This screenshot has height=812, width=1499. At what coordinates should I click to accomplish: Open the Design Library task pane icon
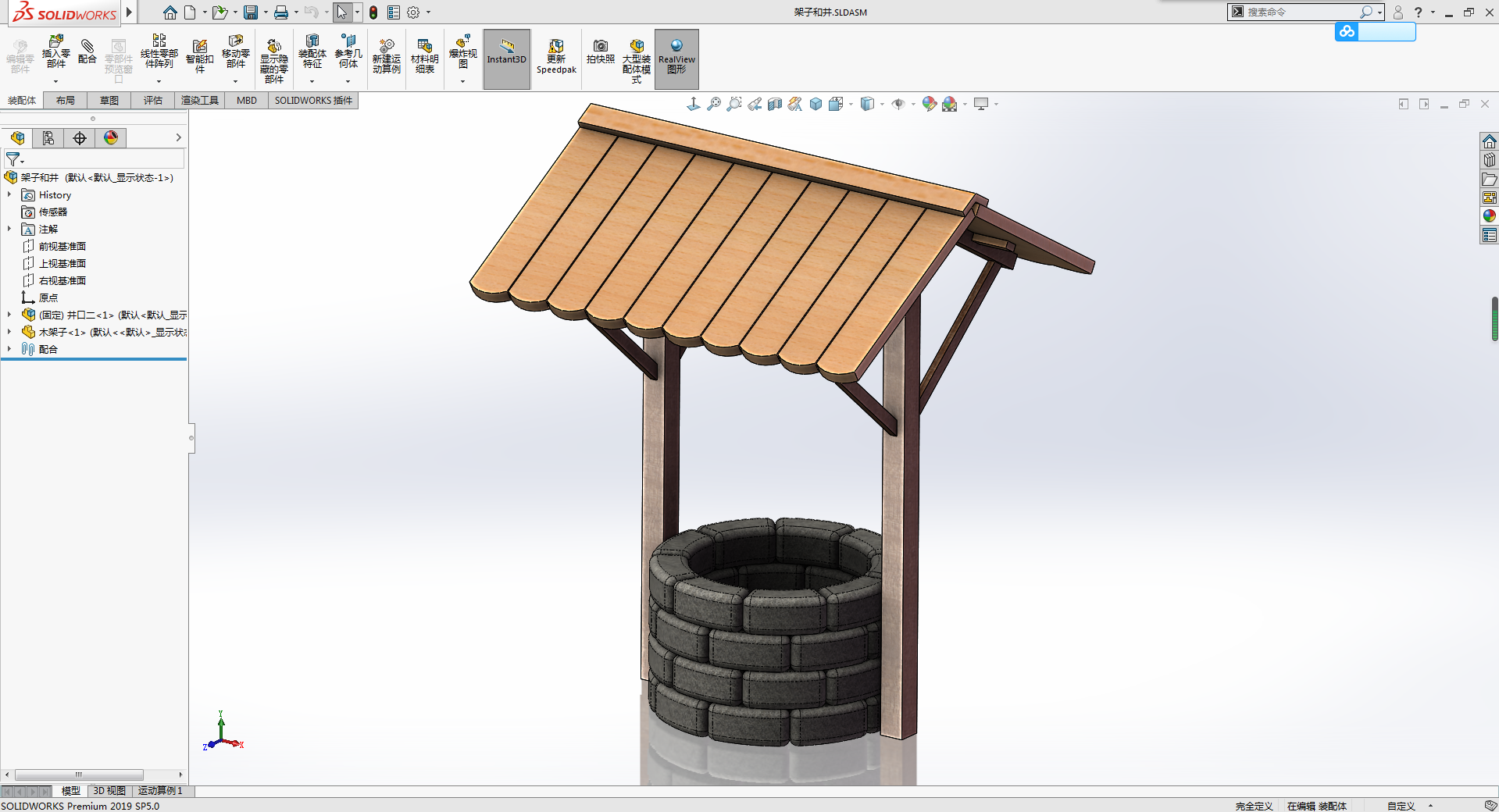(x=1490, y=159)
